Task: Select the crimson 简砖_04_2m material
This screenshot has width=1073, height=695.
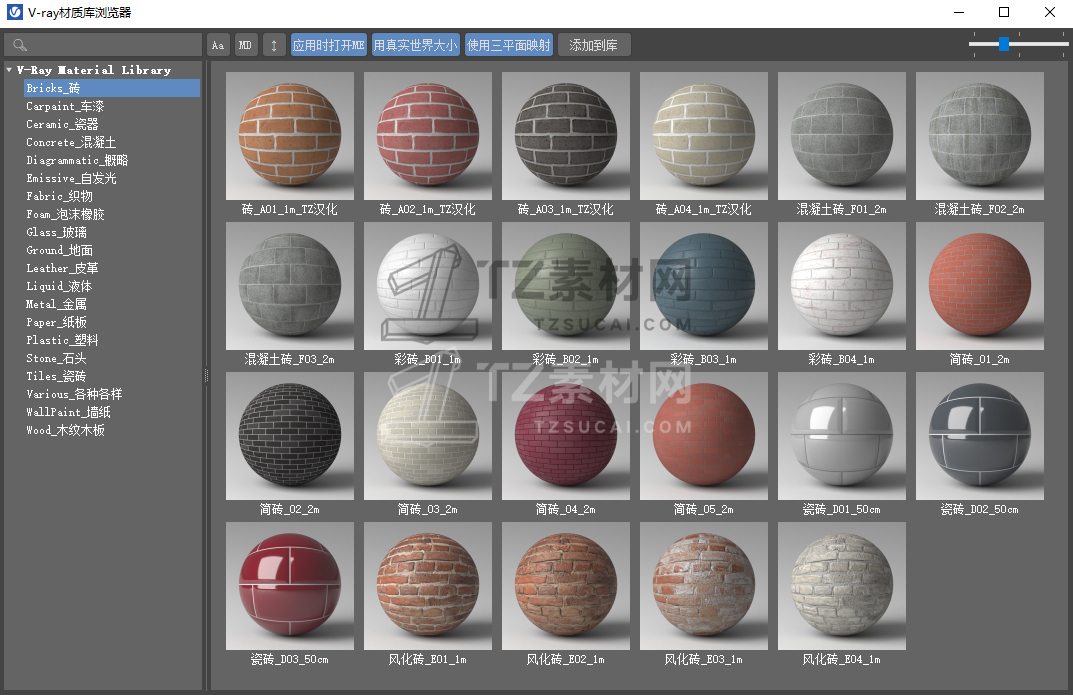Action: 566,436
